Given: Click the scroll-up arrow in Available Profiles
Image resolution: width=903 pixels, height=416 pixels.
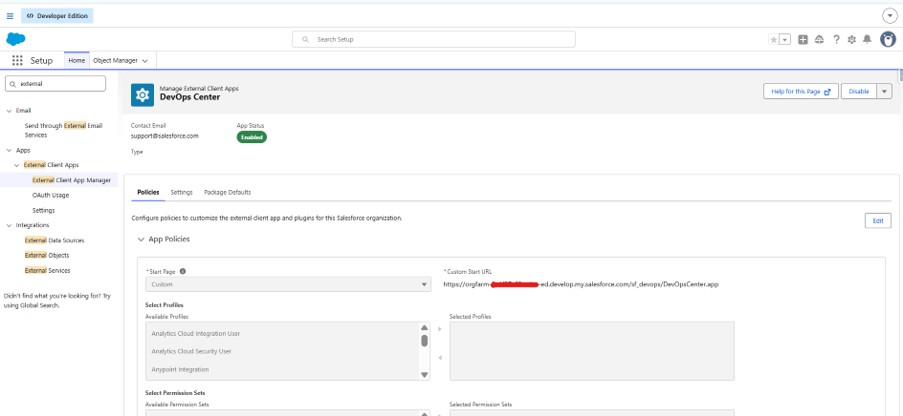Looking at the screenshot, I should (424, 327).
